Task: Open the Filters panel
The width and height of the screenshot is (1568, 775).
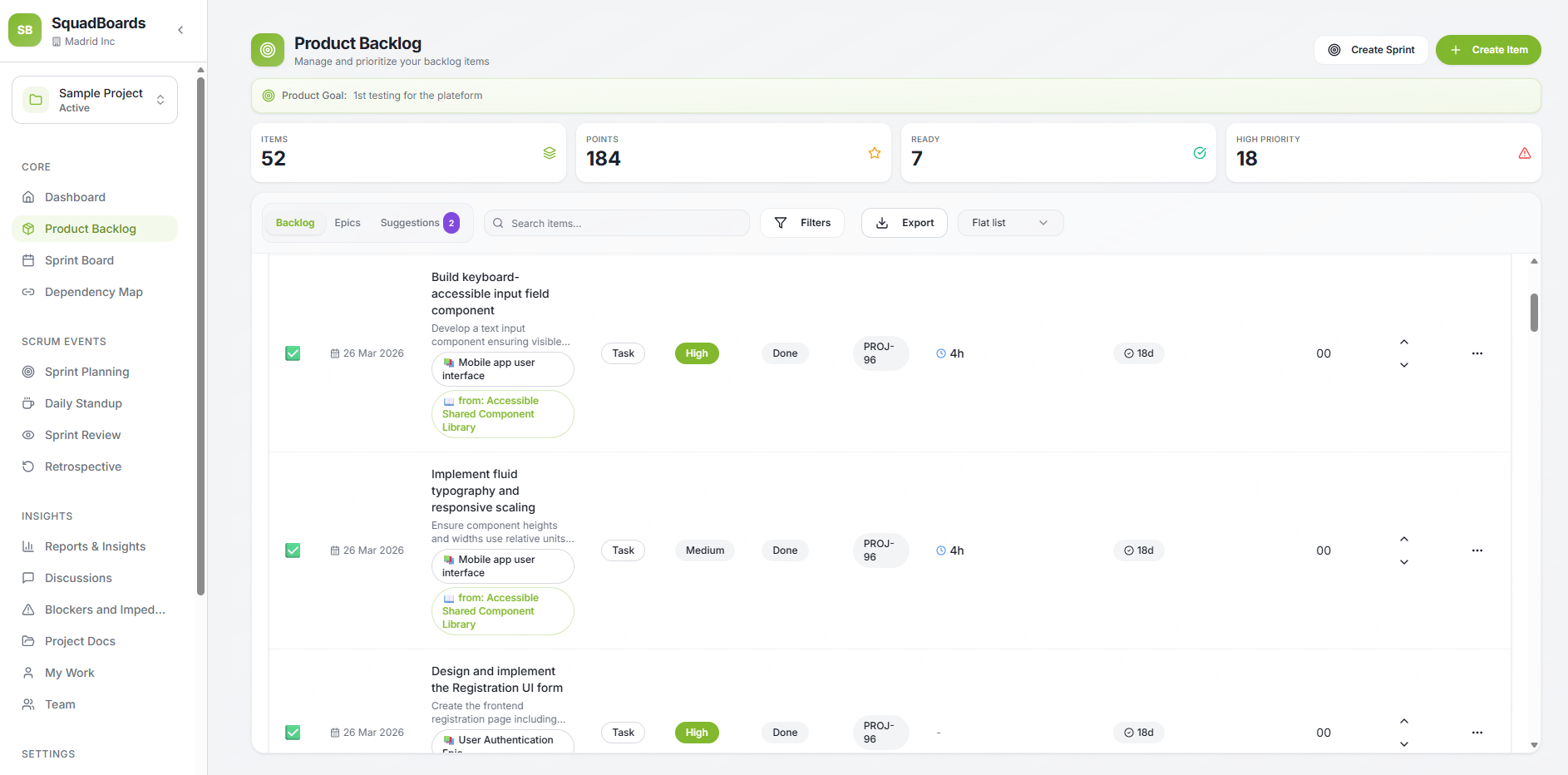Action: tap(802, 223)
